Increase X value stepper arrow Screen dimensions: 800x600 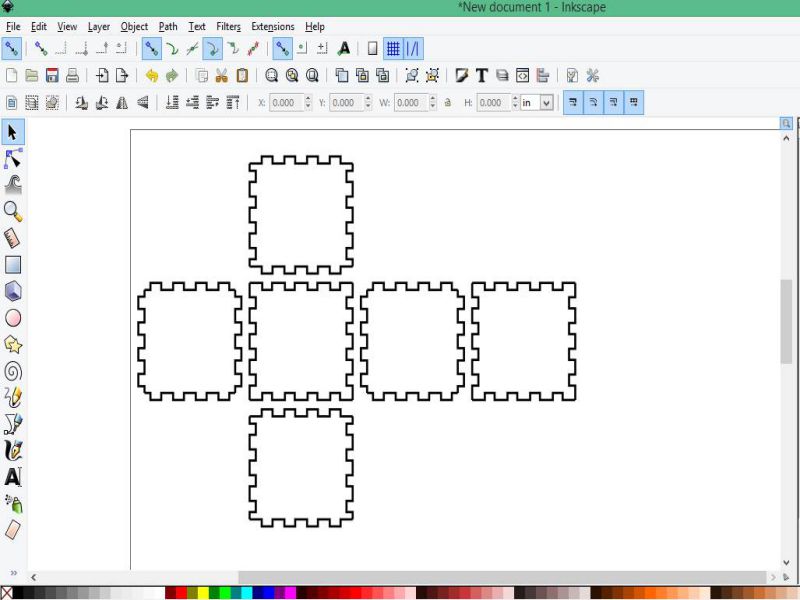point(308,98)
